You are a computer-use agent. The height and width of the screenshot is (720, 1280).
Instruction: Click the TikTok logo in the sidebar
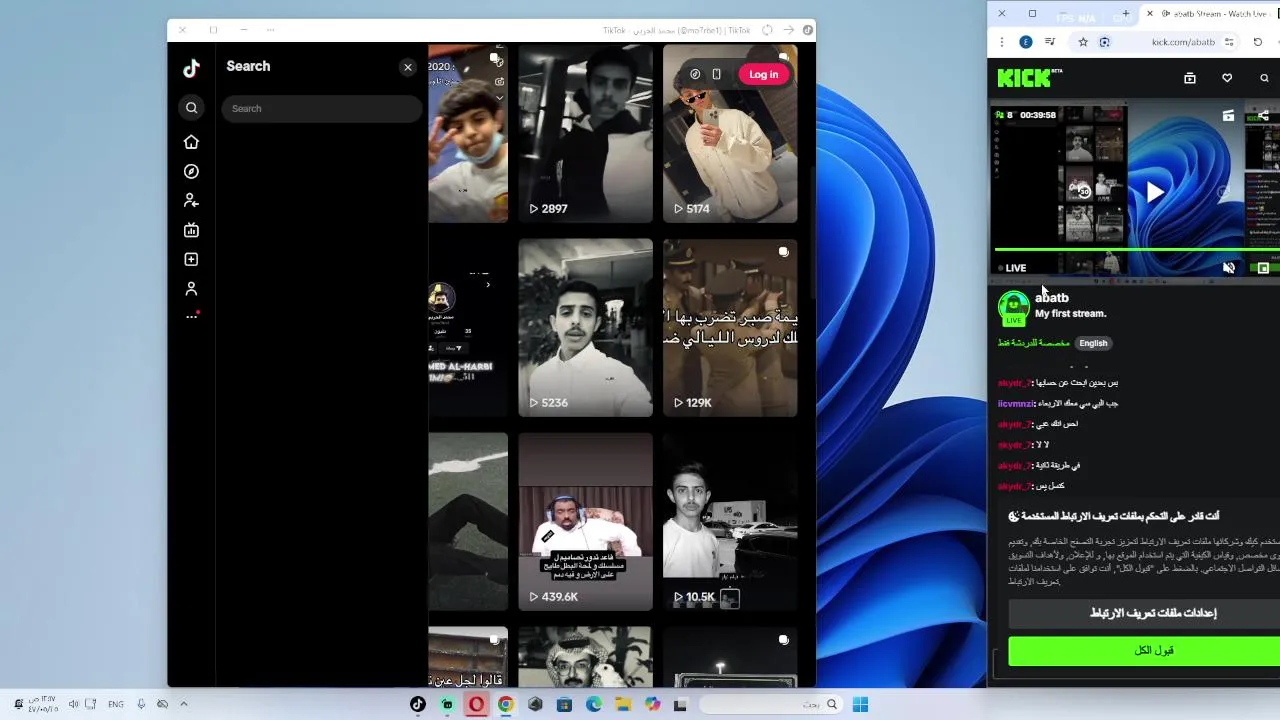coord(191,68)
